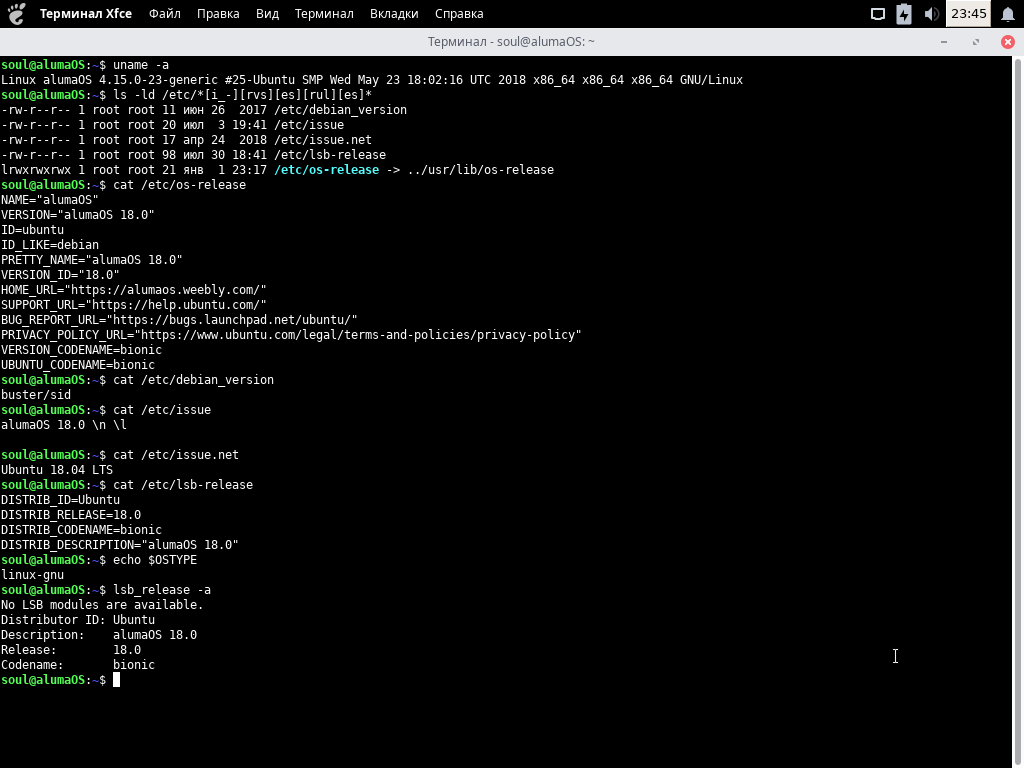
Task: Click the window title 'Терминал - soul@alumaOS: ~'
Action: pyautogui.click(x=511, y=42)
